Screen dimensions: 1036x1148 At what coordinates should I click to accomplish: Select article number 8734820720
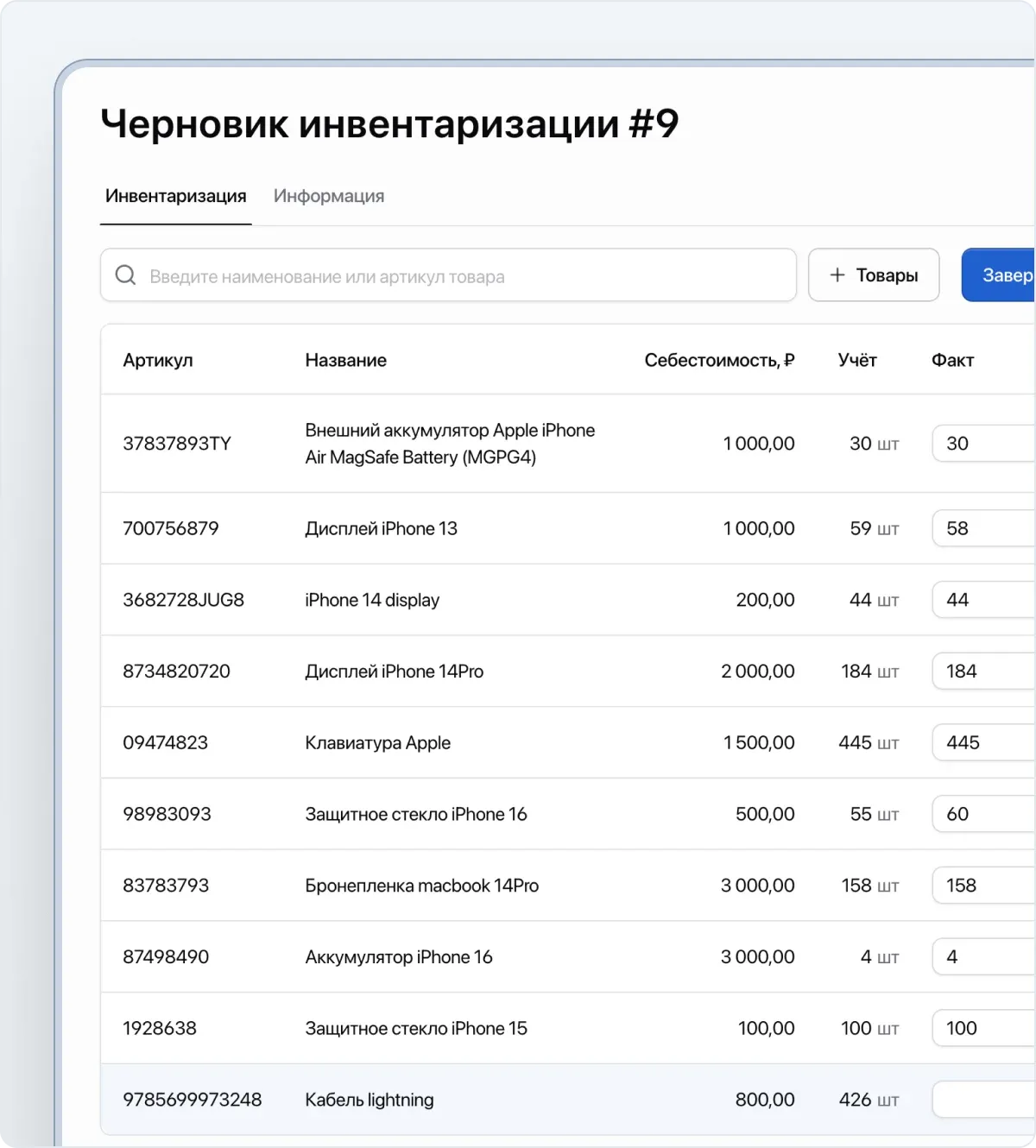coord(176,672)
